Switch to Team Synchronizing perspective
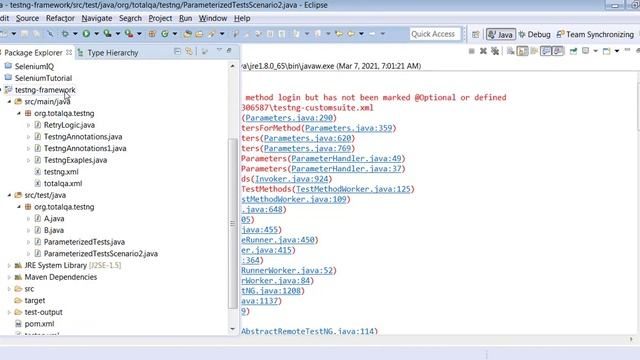 pyautogui.click(x=596, y=35)
